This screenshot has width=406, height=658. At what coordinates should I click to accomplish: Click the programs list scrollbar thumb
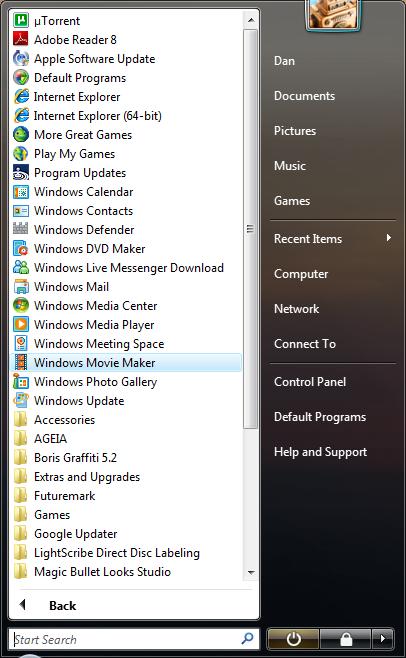[251, 229]
